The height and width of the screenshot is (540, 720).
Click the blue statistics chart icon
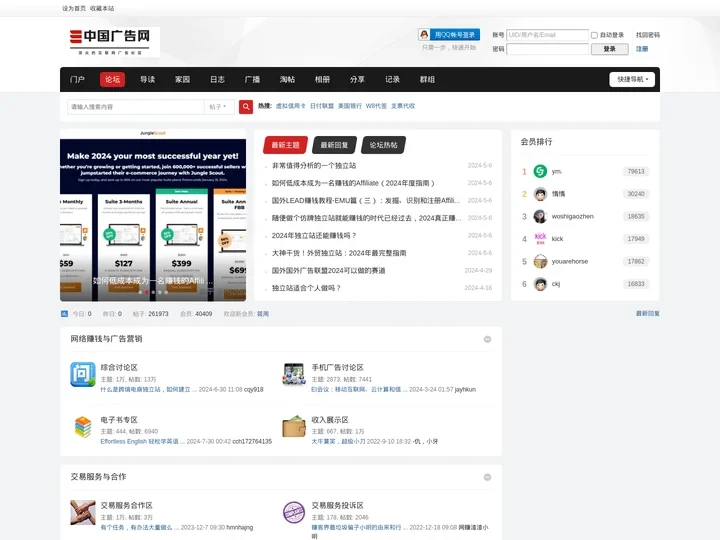coord(64,314)
